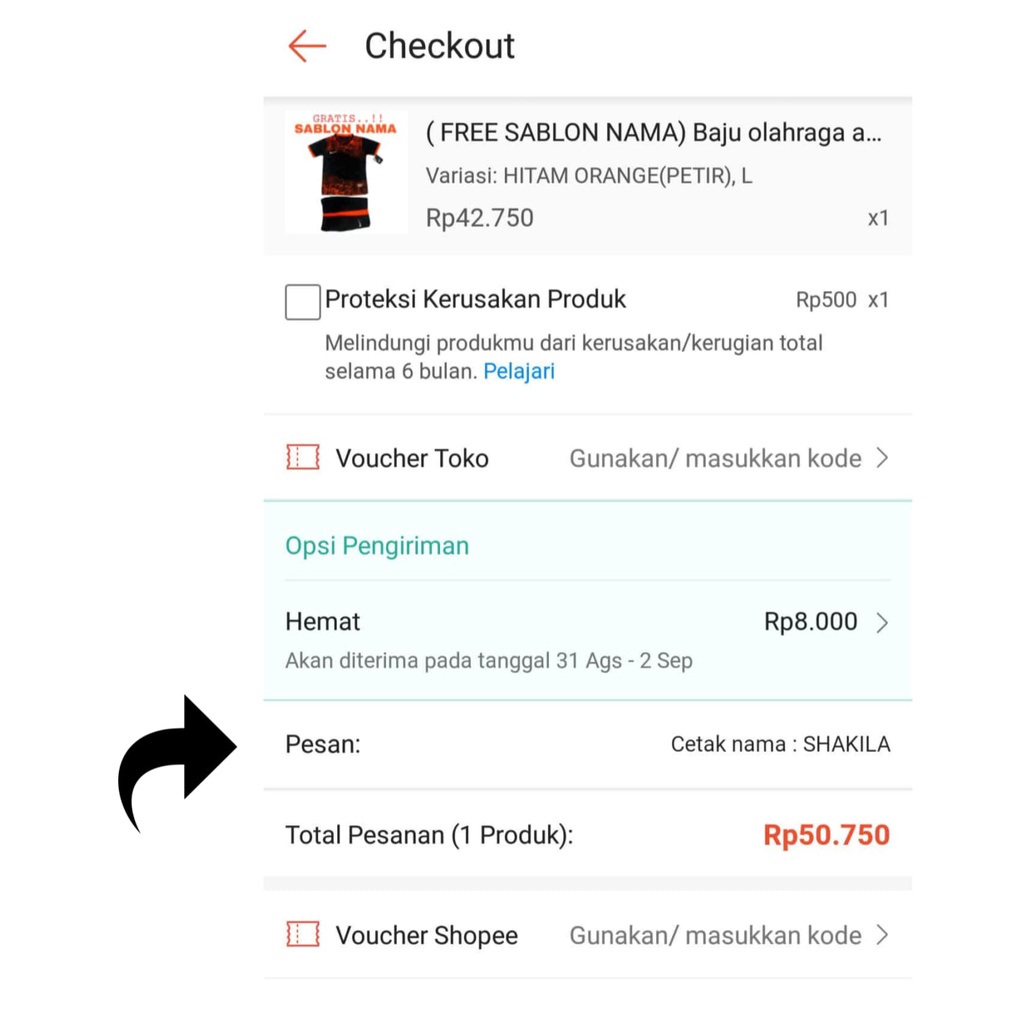Click Total Pesanan amount Rp50.750
This screenshot has width=1024, height=1024.
[826, 835]
